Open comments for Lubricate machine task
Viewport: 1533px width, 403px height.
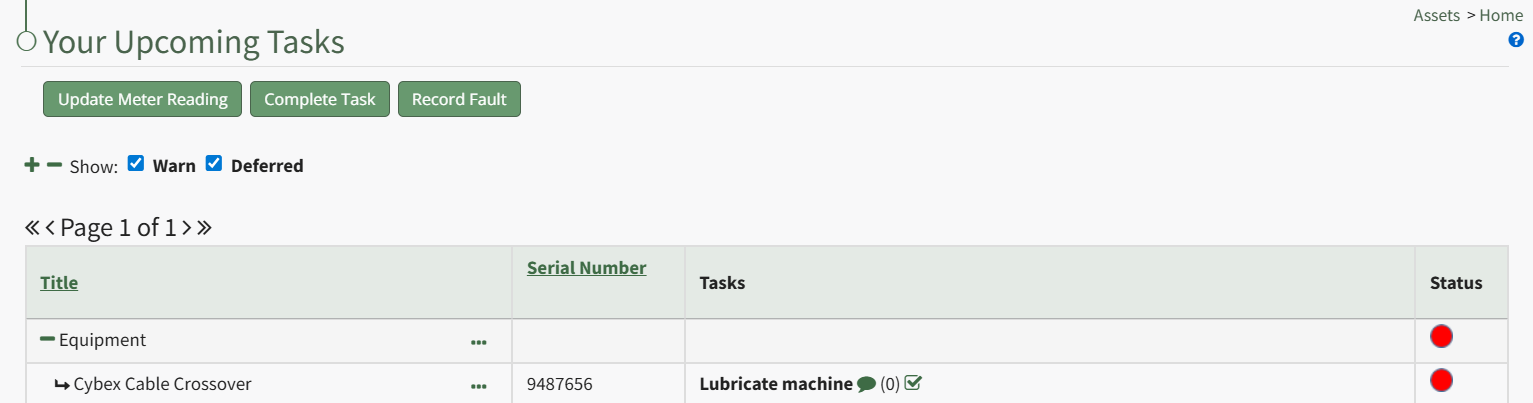click(x=866, y=384)
